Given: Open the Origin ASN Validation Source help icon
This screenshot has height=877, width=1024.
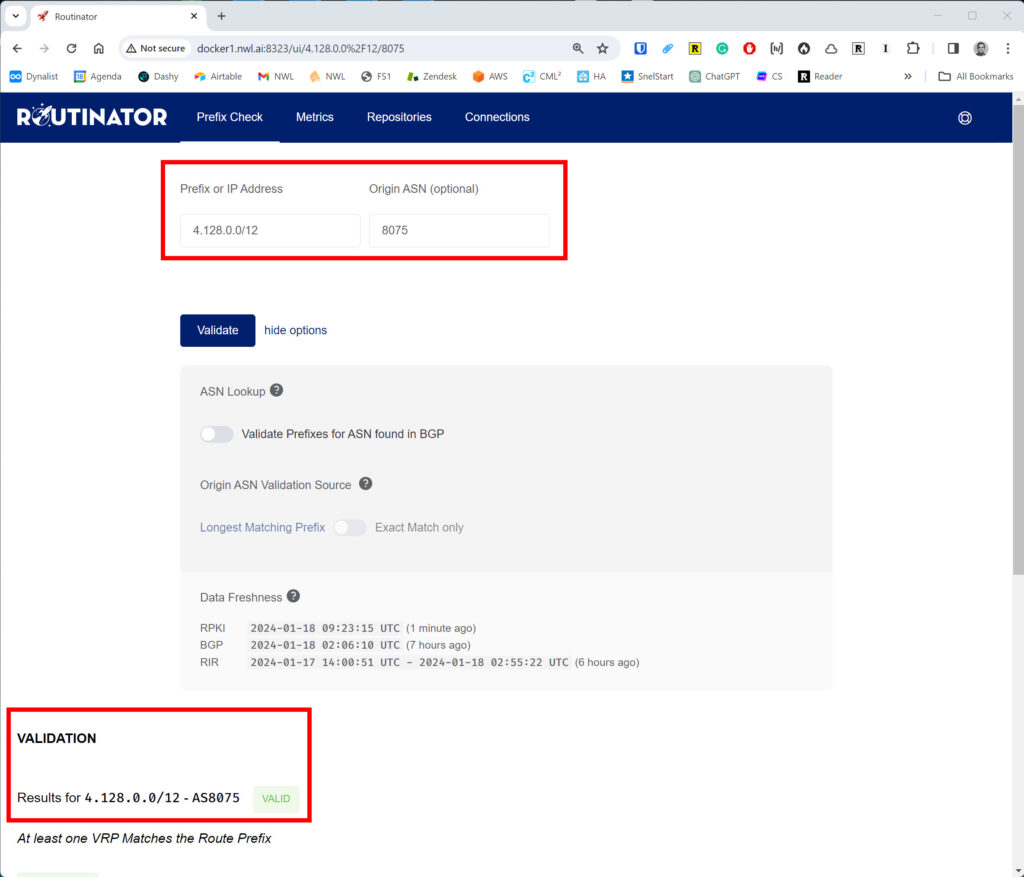Looking at the screenshot, I should click(x=365, y=483).
